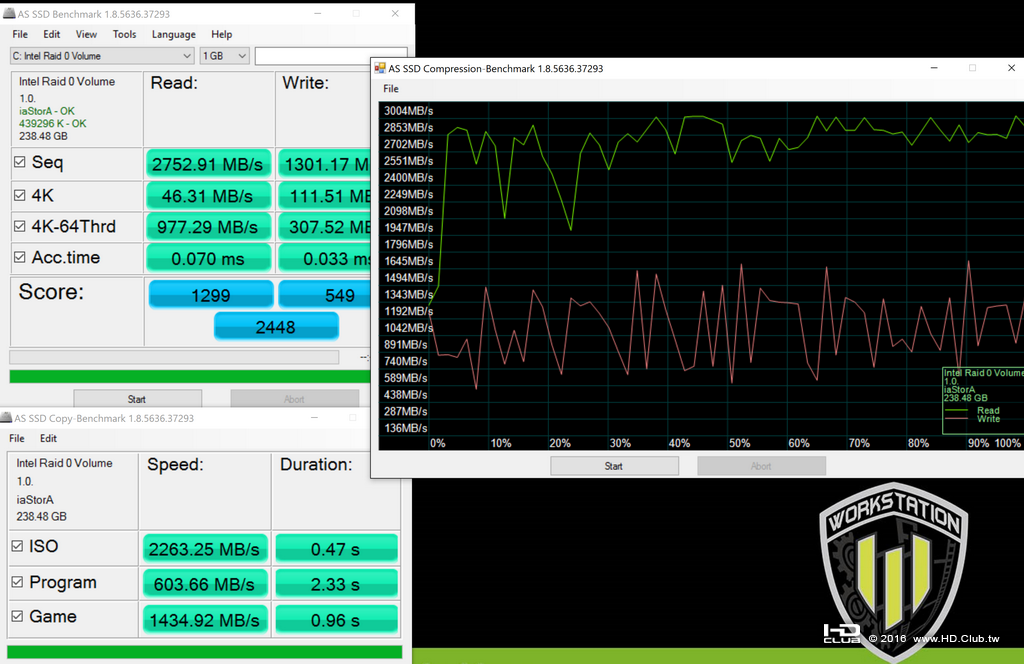The height and width of the screenshot is (664, 1024).
Task: Click the iaStorA - OK driver status text
Action: pos(46,111)
